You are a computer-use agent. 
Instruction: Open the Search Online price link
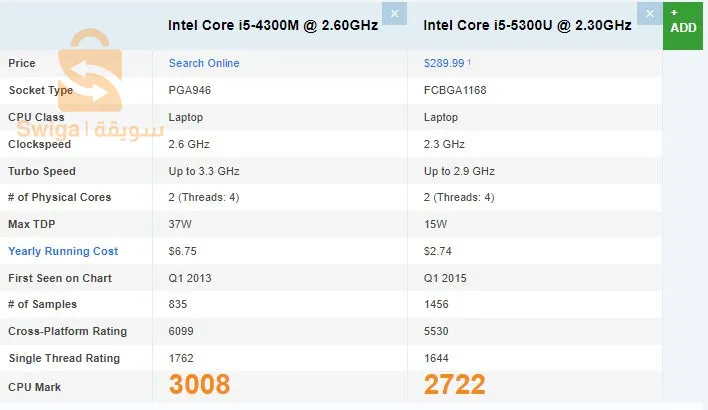(204, 63)
